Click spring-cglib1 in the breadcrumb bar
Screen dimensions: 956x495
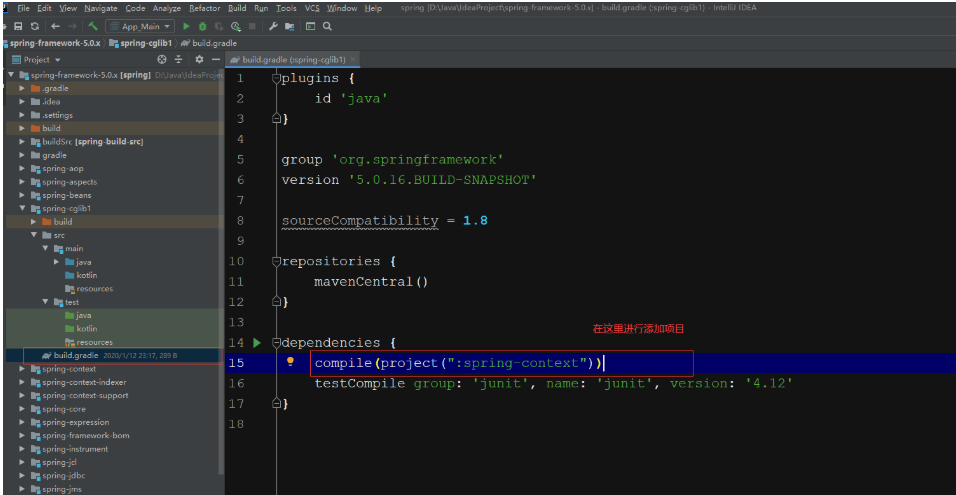141,43
